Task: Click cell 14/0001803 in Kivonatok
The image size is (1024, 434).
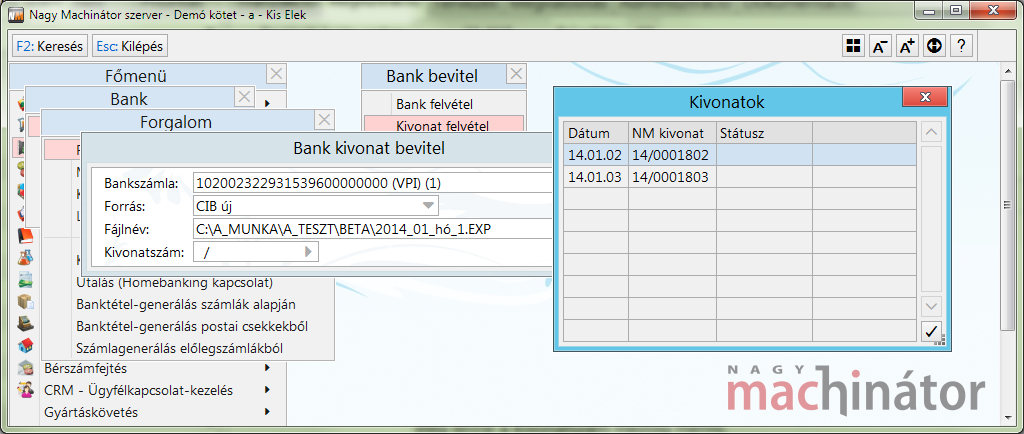Action: [672, 177]
